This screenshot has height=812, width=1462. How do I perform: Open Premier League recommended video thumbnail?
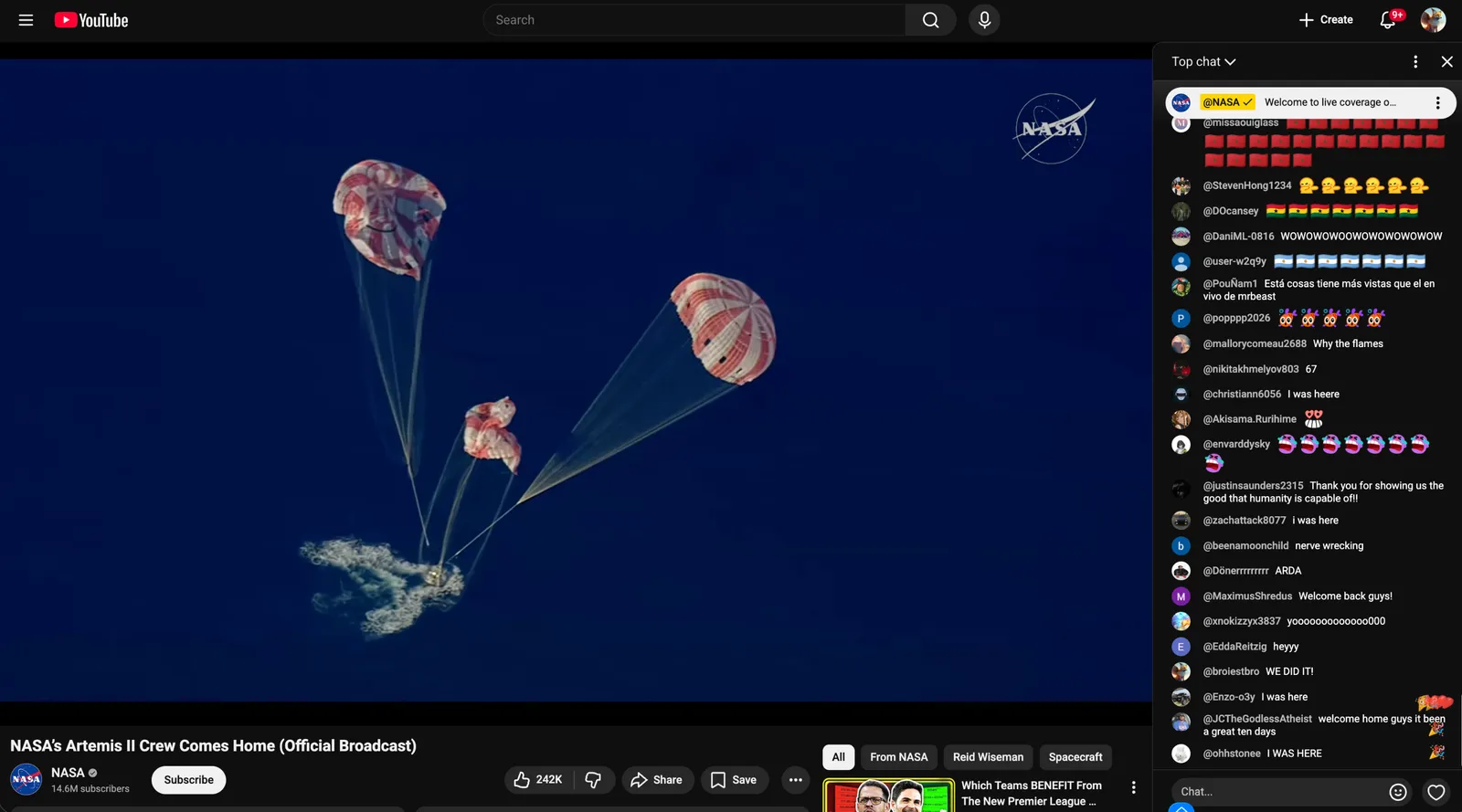tap(888, 796)
